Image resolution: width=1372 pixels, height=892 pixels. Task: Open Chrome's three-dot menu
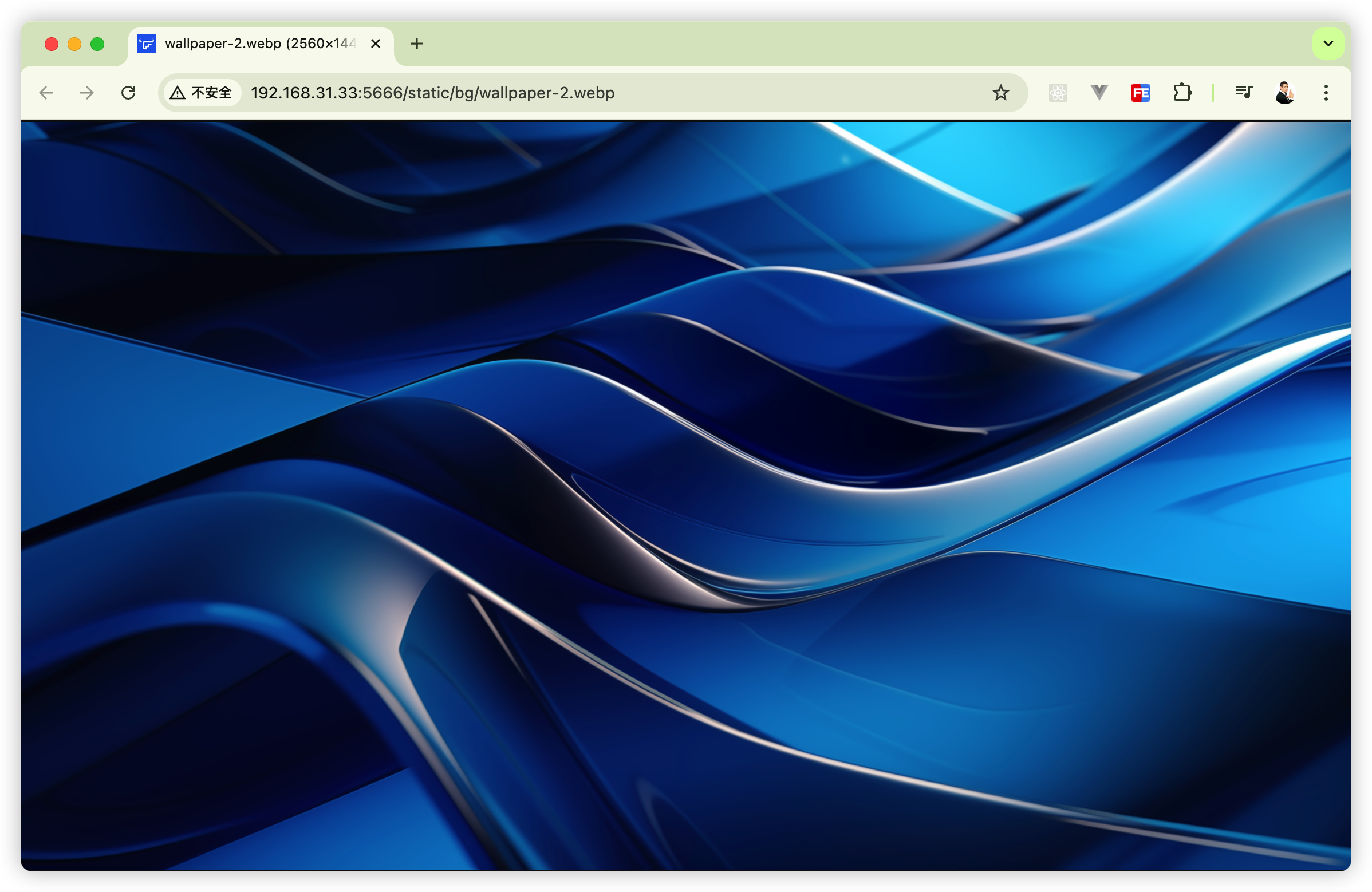[x=1326, y=93]
